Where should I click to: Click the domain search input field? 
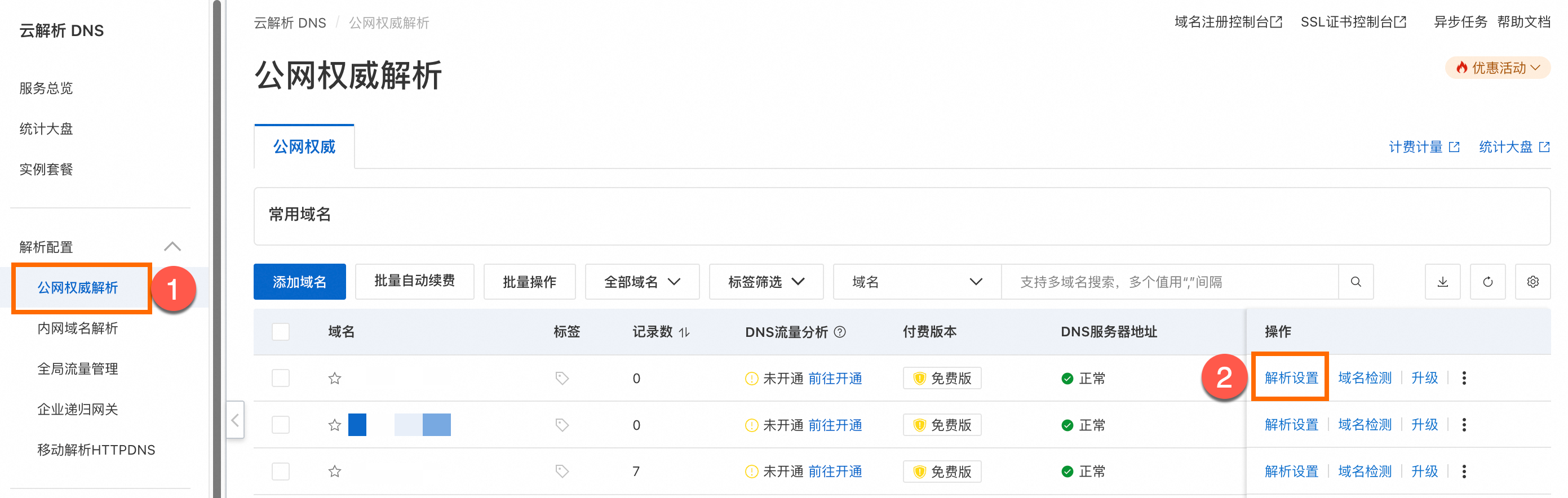pos(1169,282)
